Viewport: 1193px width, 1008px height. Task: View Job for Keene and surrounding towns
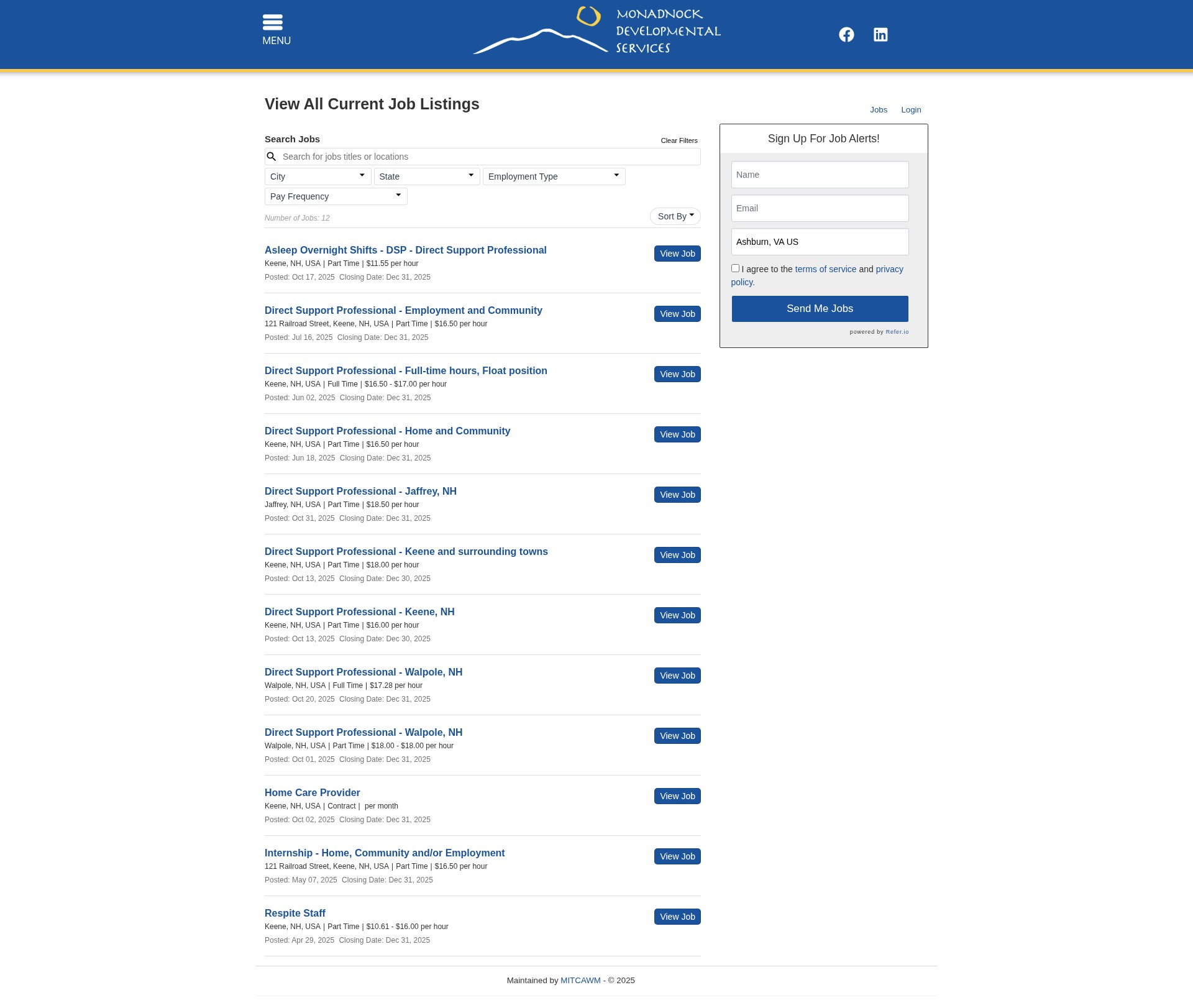click(x=677, y=555)
